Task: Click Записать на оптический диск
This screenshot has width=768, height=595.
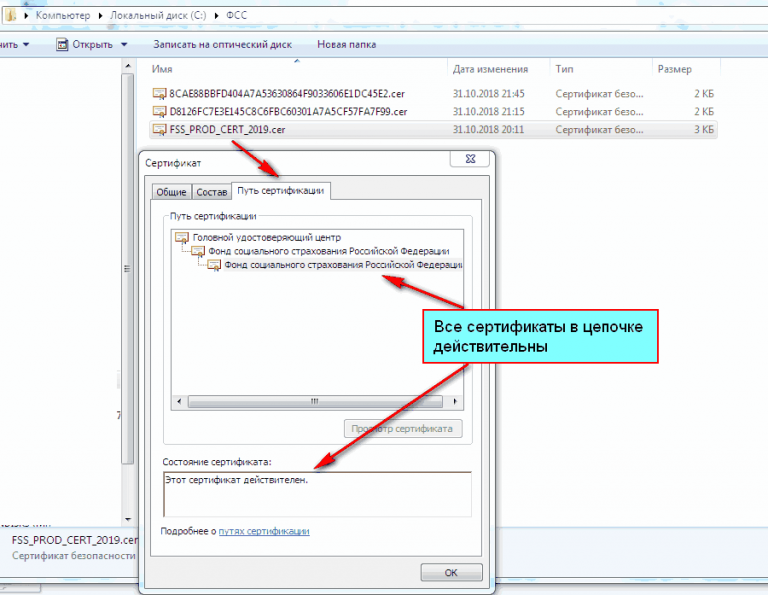Action: (x=224, y=44)
